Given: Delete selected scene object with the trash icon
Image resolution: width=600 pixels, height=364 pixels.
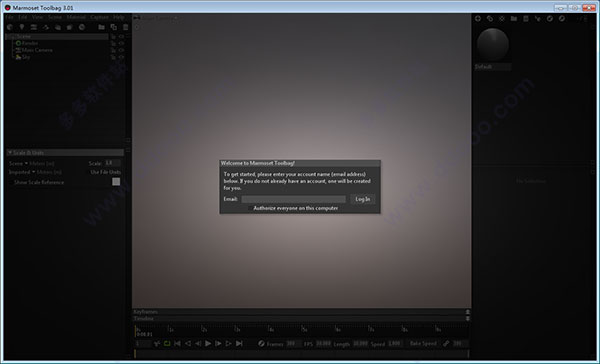Looking at the screenshot, I should tap(126, 27).
